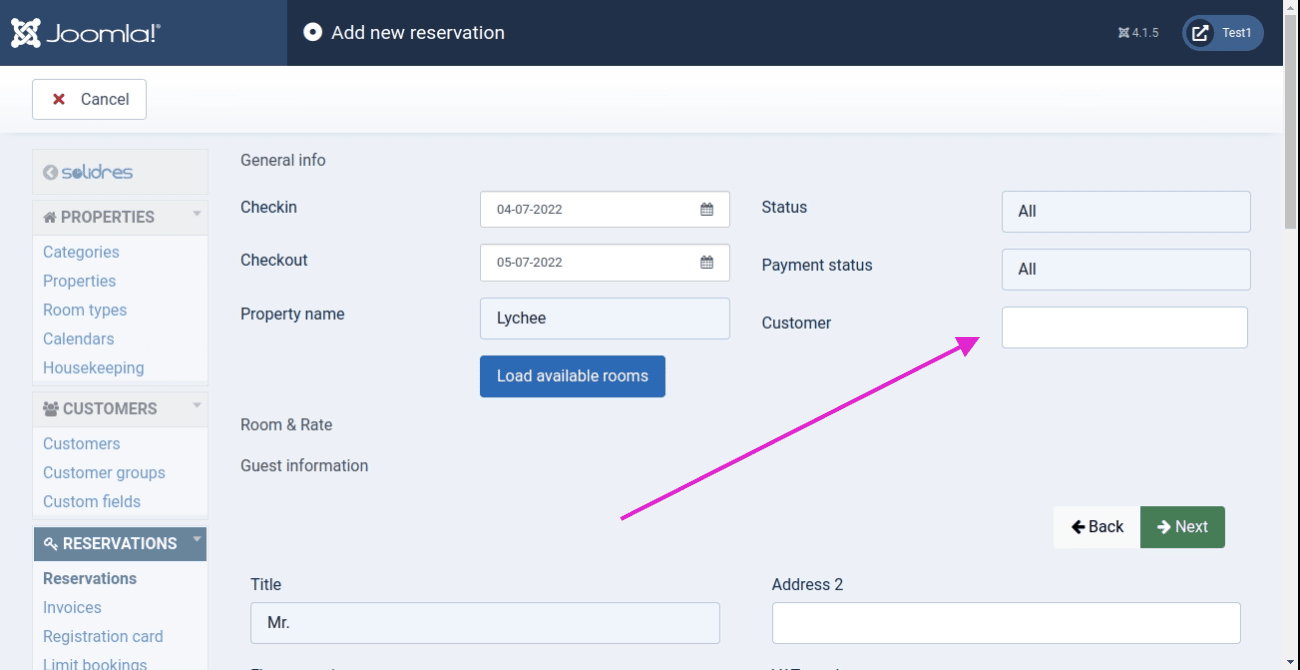The height and width of the screenshot is (670, 1300).
Task: Collapse the PROPERTIES sidebar section
Action: pos(197,214)
